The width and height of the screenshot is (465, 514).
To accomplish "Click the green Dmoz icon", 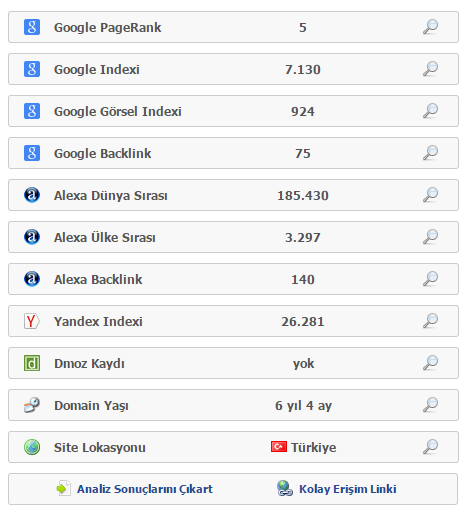I will click(x=32, y=363).
